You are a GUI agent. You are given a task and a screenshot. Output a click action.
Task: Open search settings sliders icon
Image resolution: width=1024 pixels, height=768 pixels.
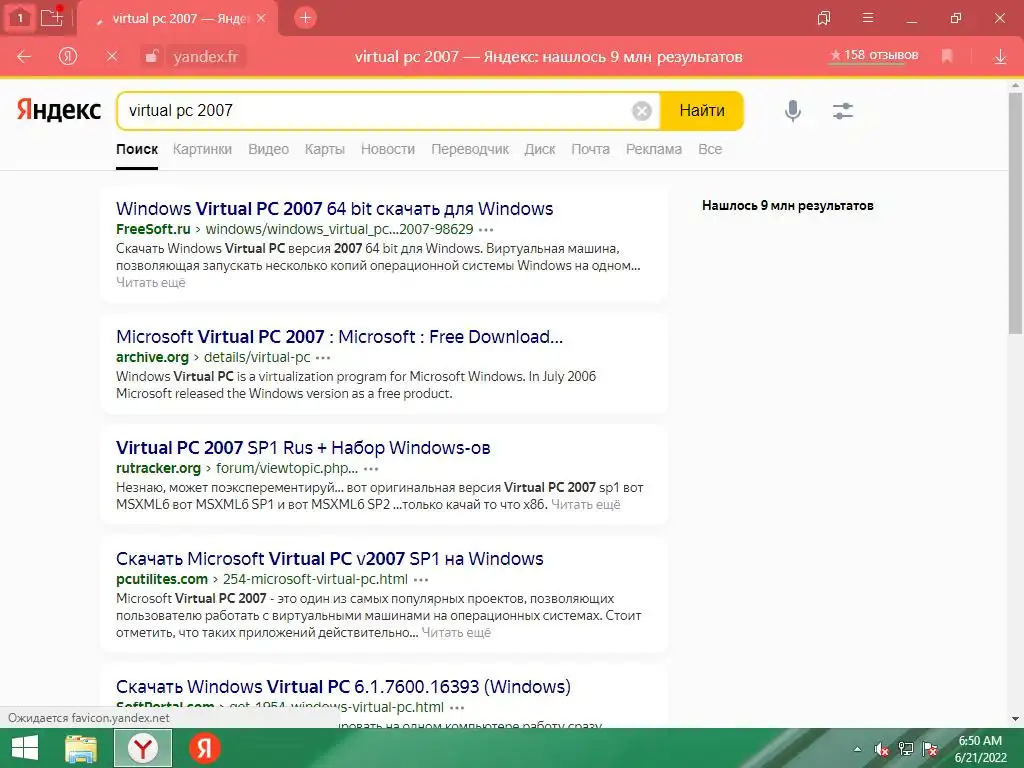point(842,110)
